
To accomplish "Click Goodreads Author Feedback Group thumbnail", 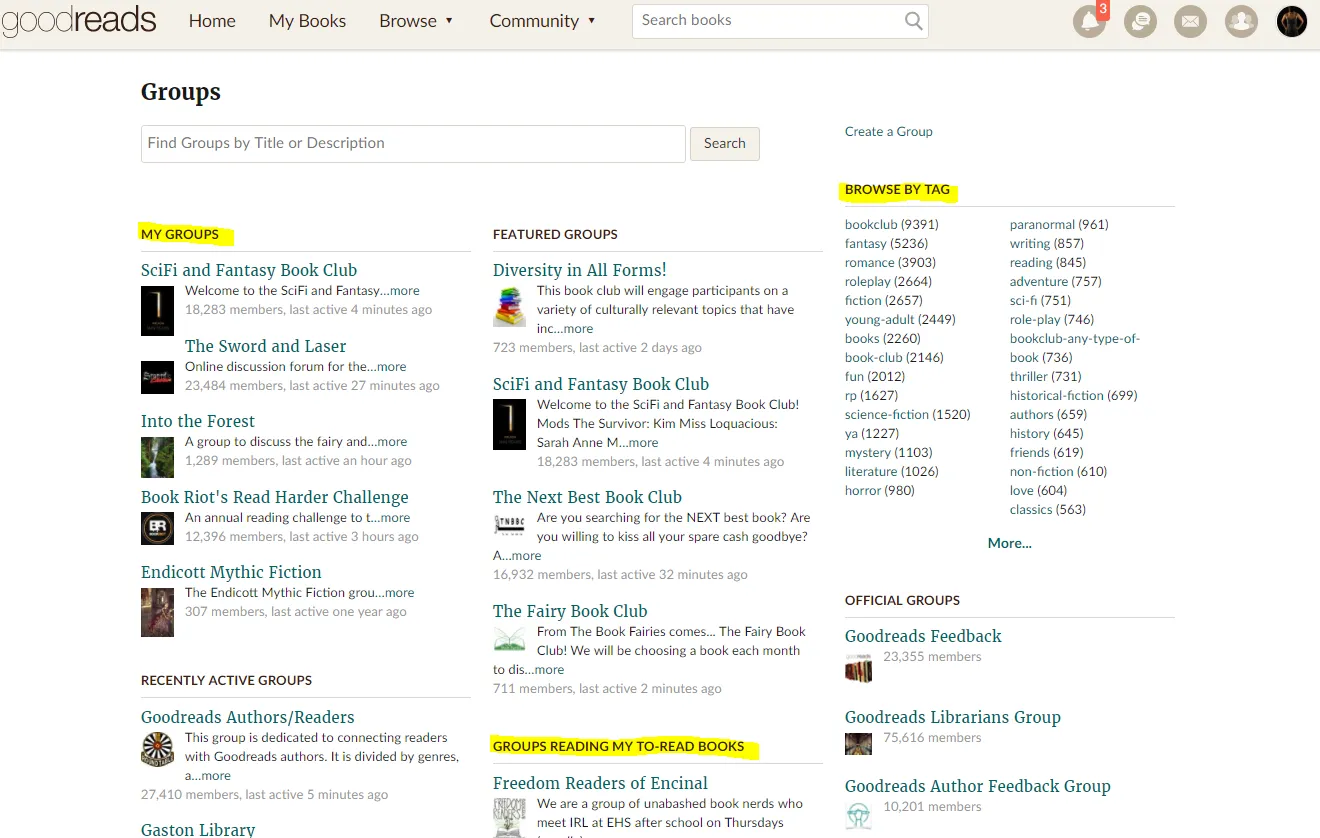I will pos(858,816).
